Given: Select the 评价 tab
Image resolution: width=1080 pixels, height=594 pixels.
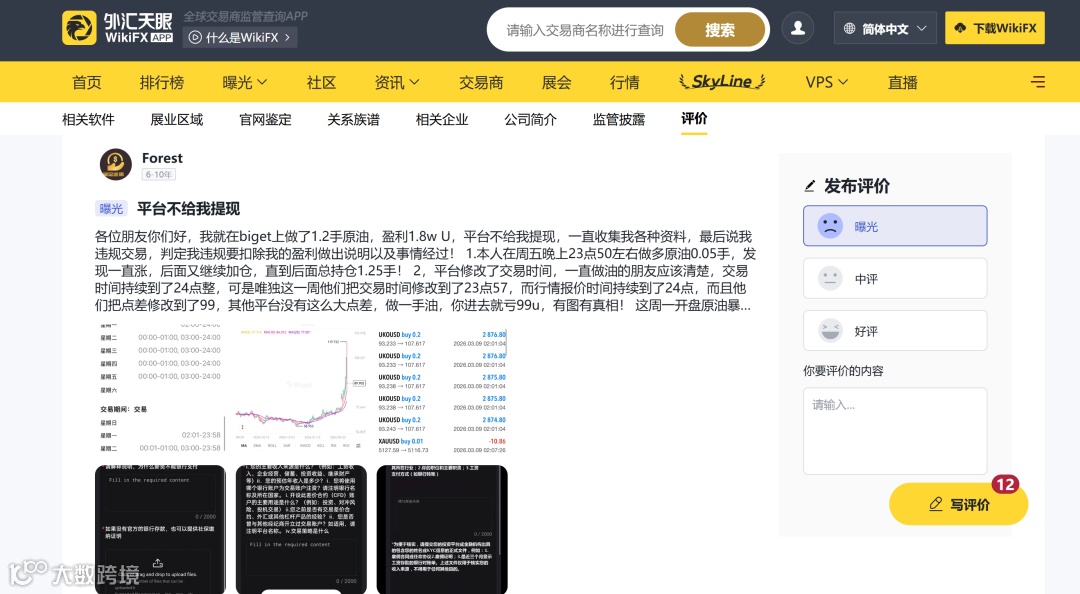Looking at the screenshot, I should pyautogui.click(x=694, y=119).
